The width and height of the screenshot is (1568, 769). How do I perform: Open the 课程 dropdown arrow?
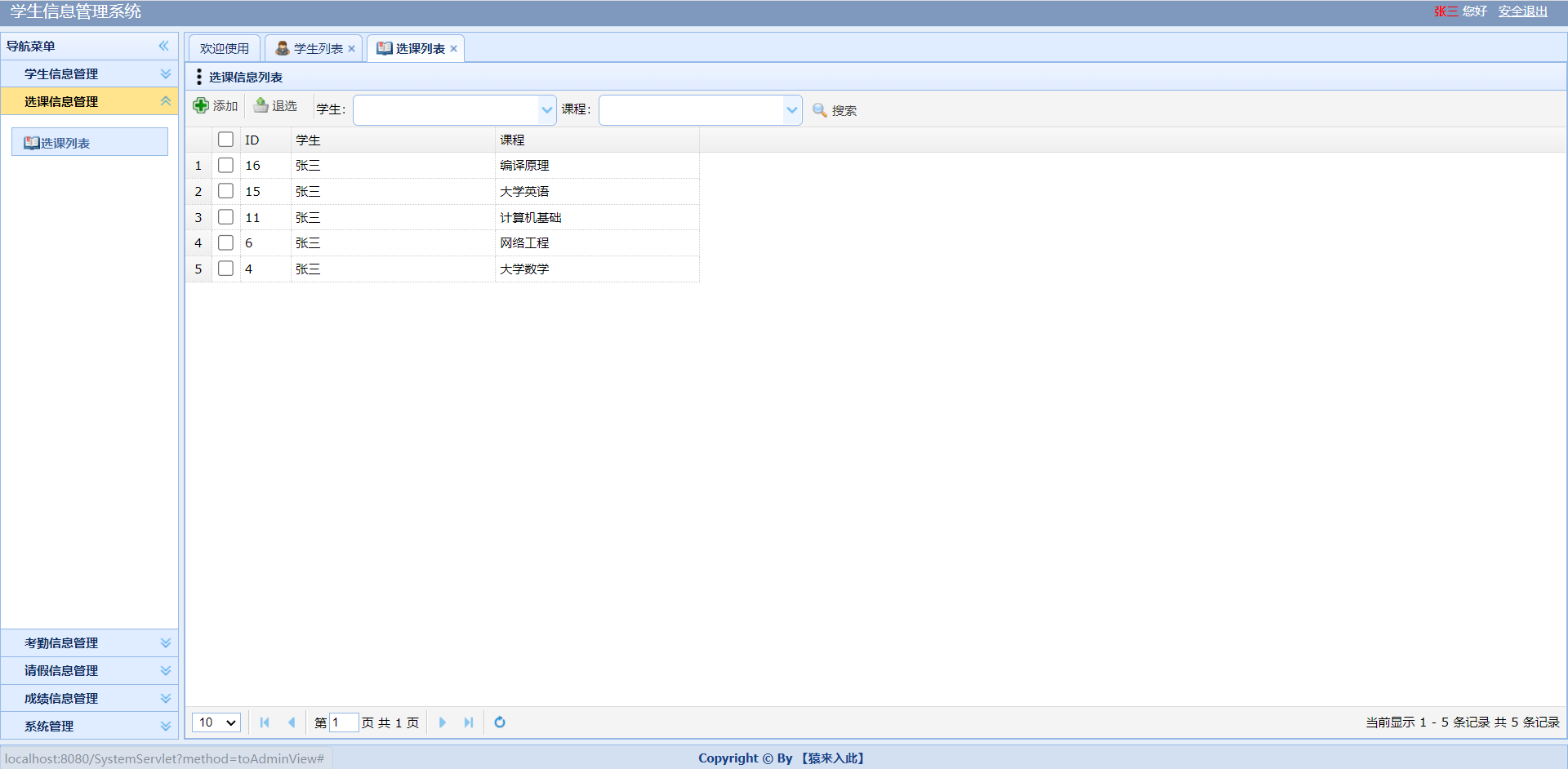pos(792,110)
